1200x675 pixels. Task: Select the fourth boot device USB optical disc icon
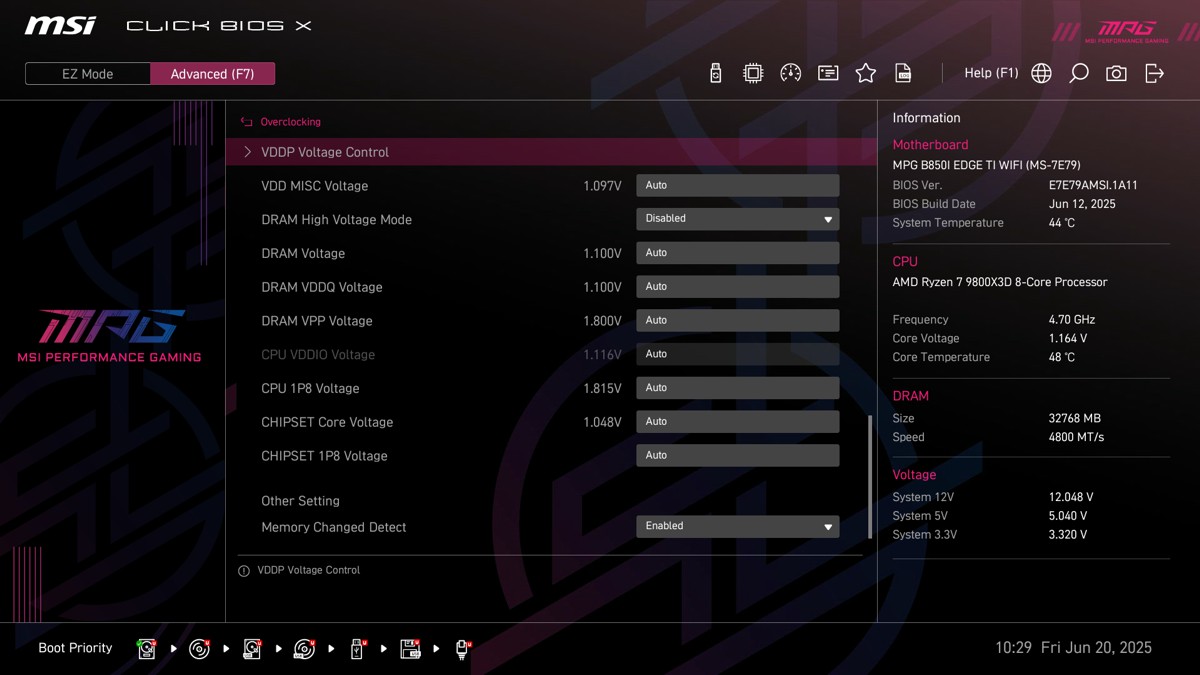[305, 649]
